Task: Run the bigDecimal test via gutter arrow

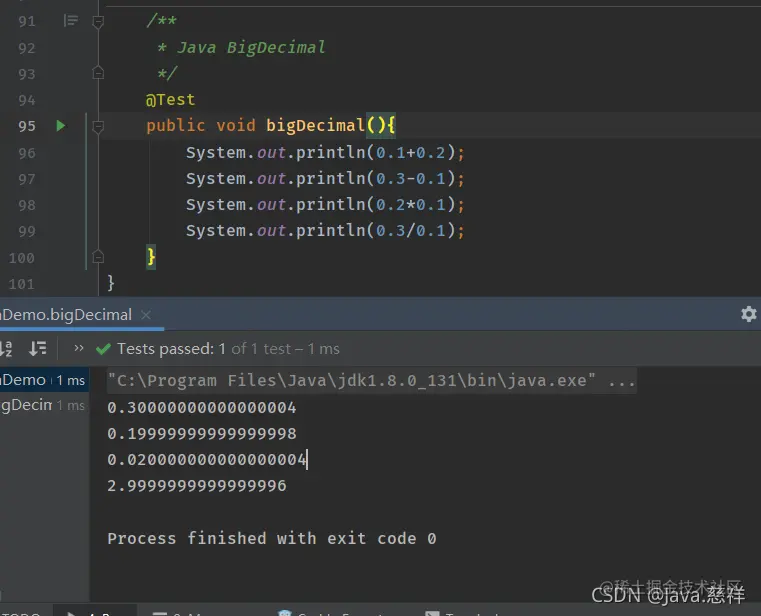Action: tap(61, 126)
